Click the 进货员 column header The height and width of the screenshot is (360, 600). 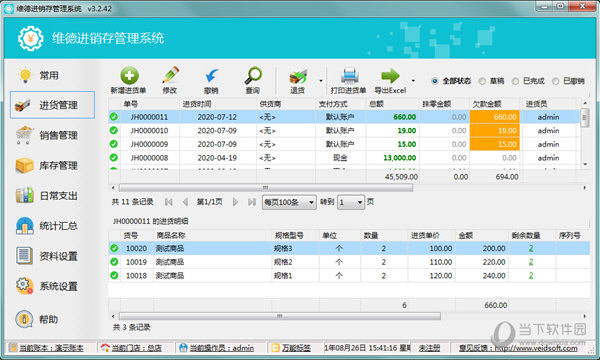point(549,104)
